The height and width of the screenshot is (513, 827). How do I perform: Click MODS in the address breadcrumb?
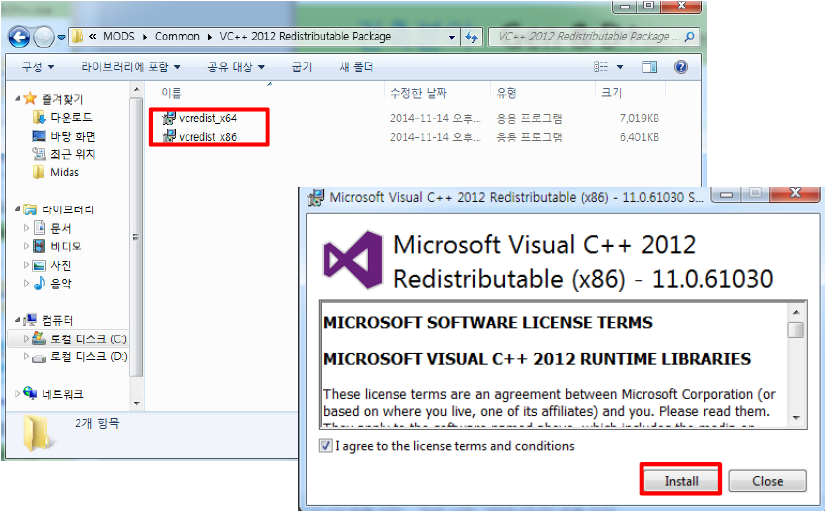(x=119, y=36)
